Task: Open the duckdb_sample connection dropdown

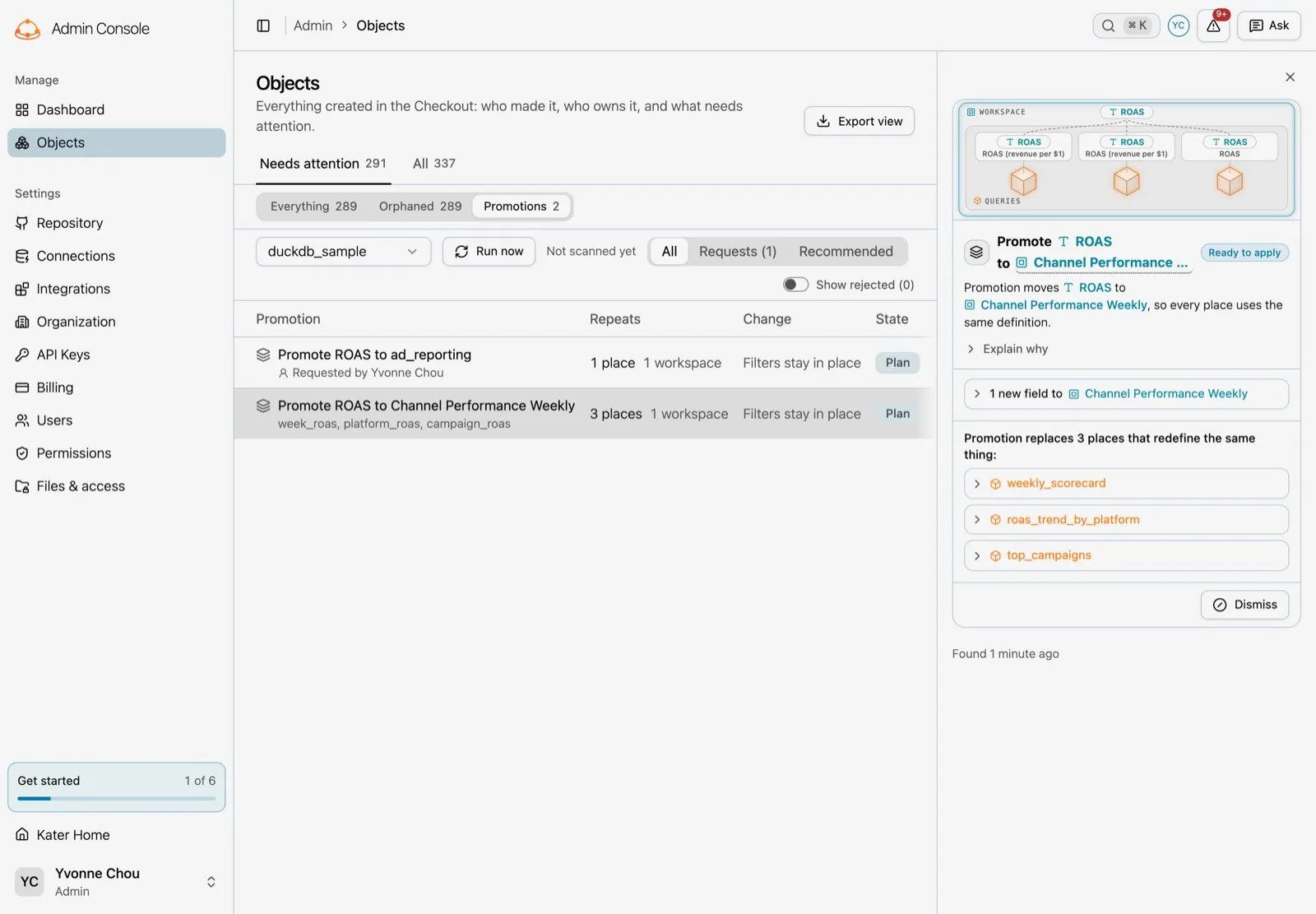Action: tap(343, 252)
